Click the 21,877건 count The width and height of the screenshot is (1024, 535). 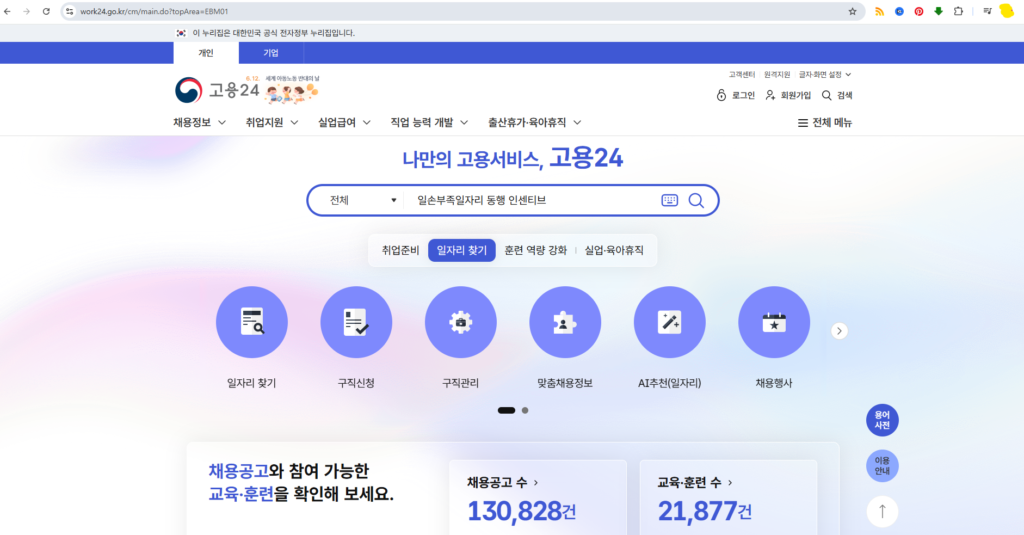coord(705,511)
